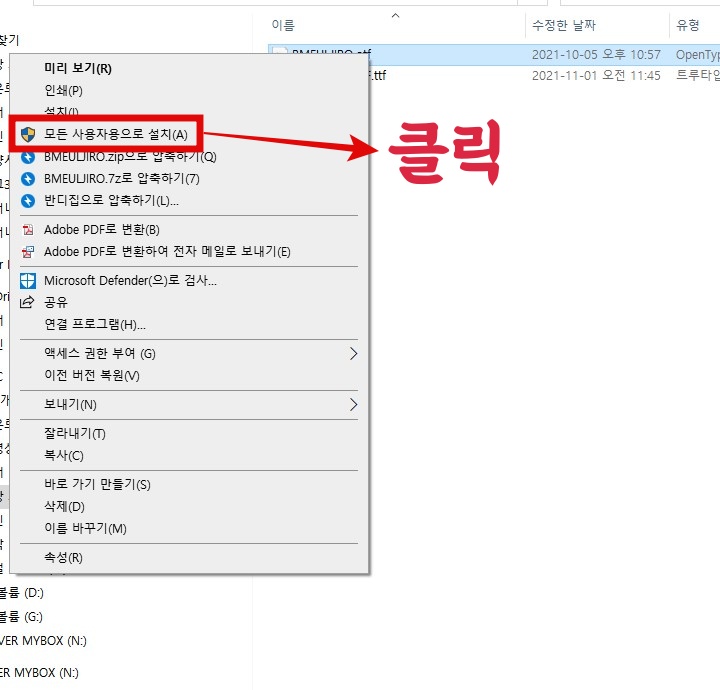Choose Adobe PDF로 변환(B)

pyautogui.click(x=102, y=230)
